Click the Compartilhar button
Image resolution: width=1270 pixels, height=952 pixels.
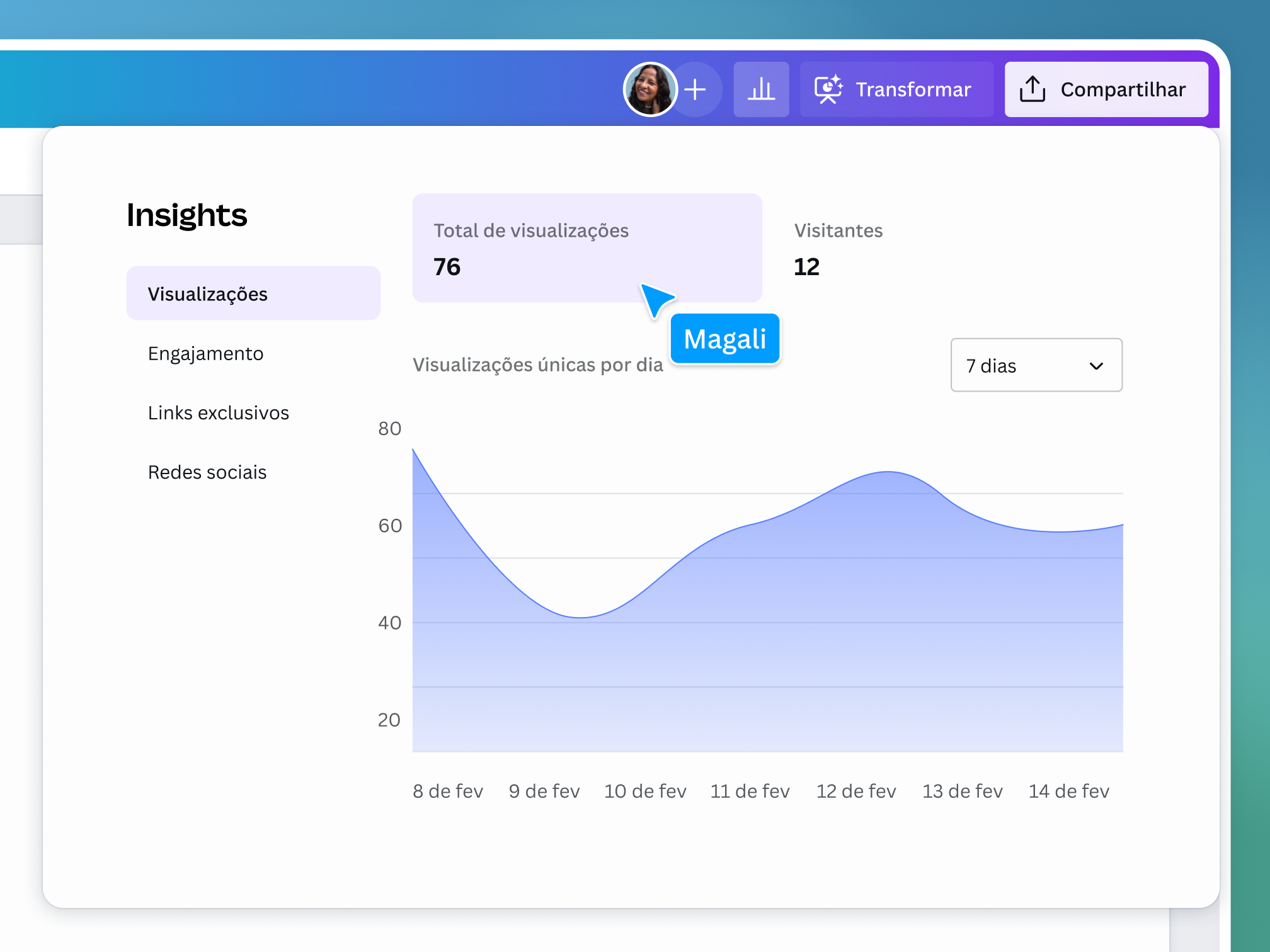click(1106, 89)
